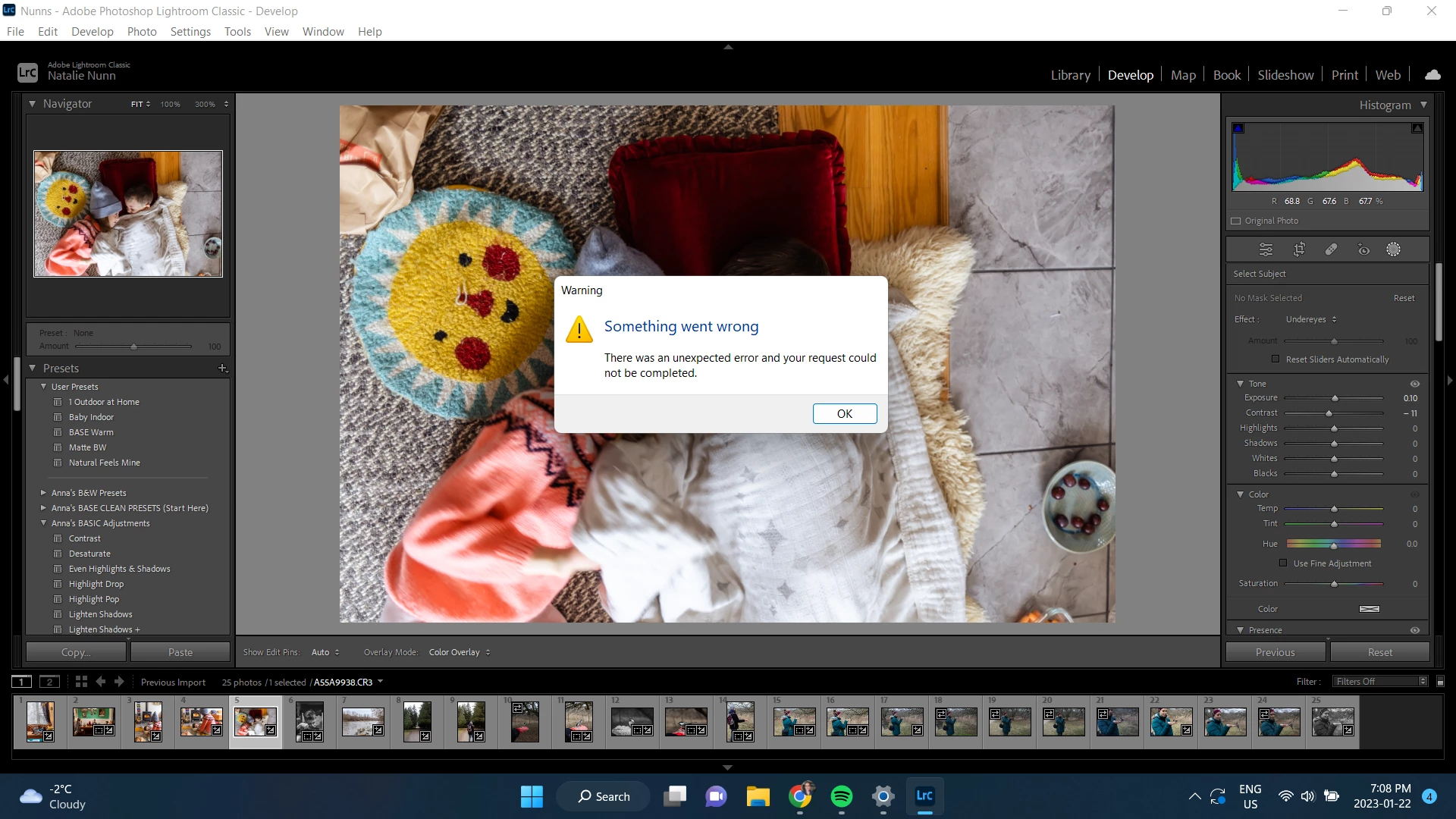This screenshot has width=1456, height=819.
Task: Open the Effect Undereyes dropdown
Action: coord(1310,319)
